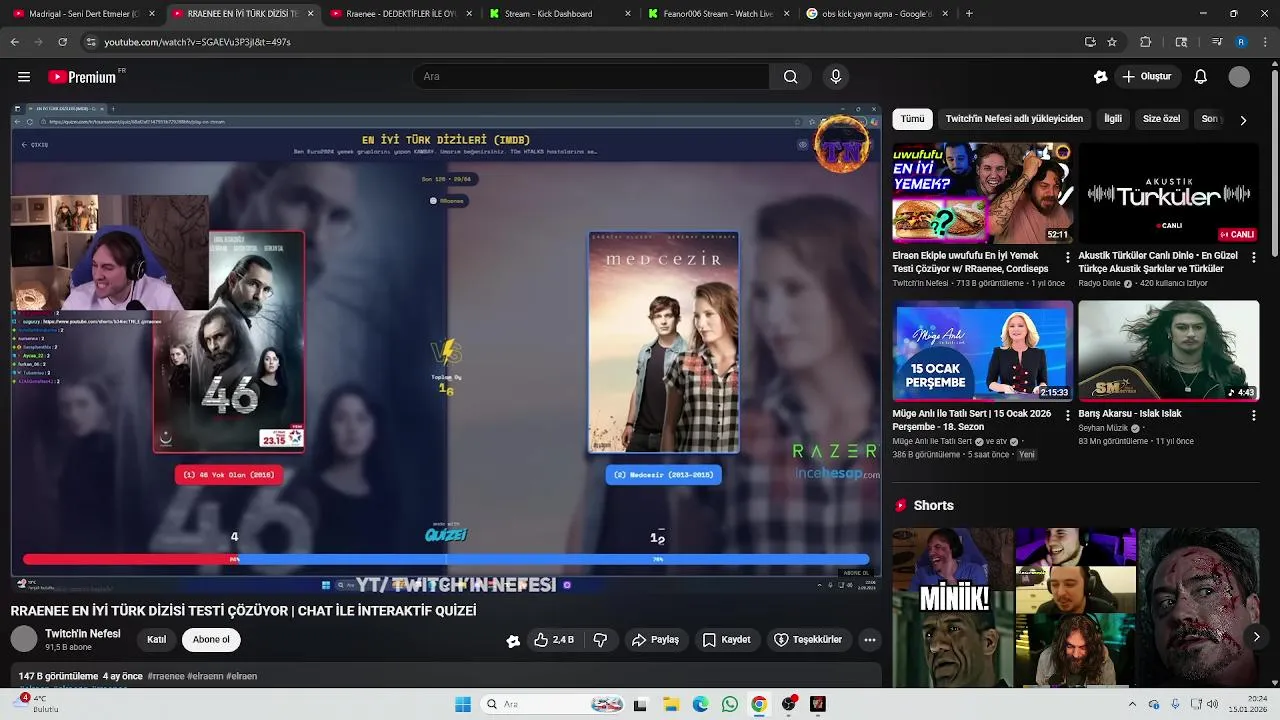The width and height of the screenshot is (1280, 720).
Task: Open OBS Studio from the taskbar
Action: click(x=788, y=704)
